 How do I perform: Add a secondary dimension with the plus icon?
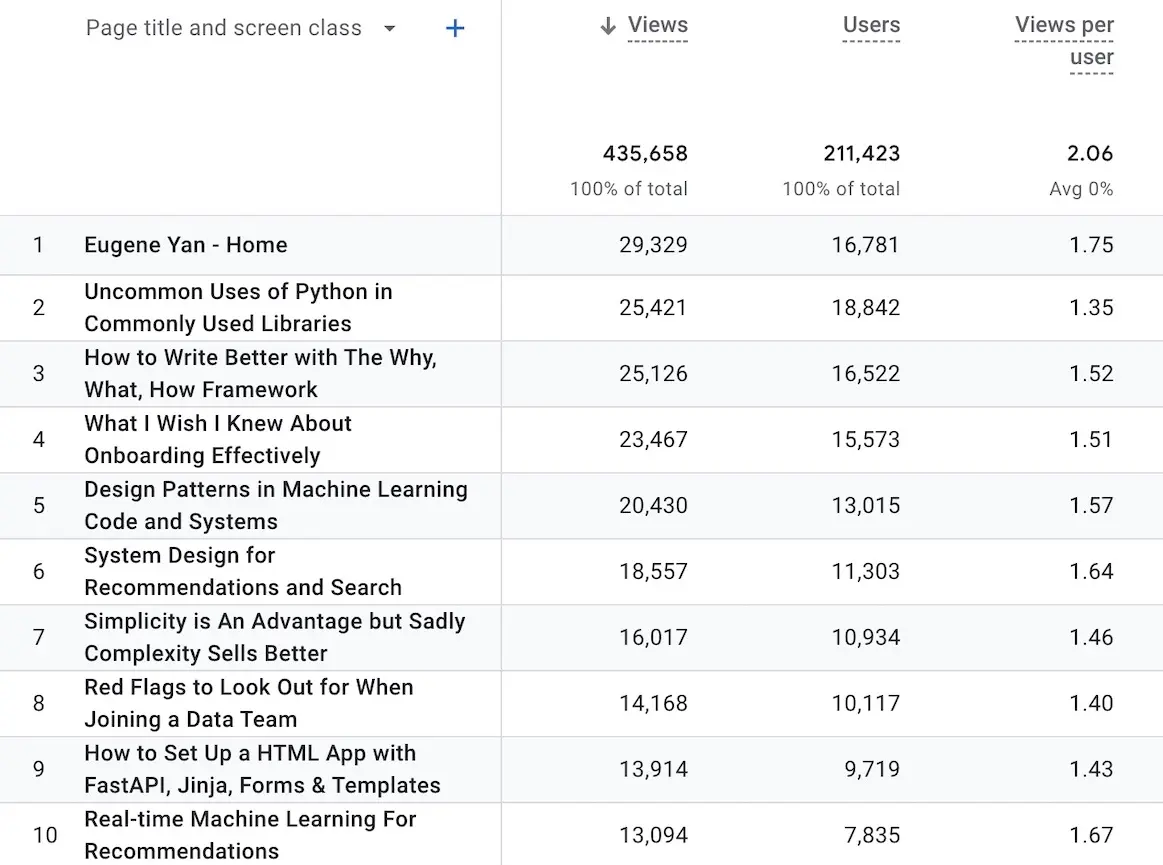(x=455, y=29)
